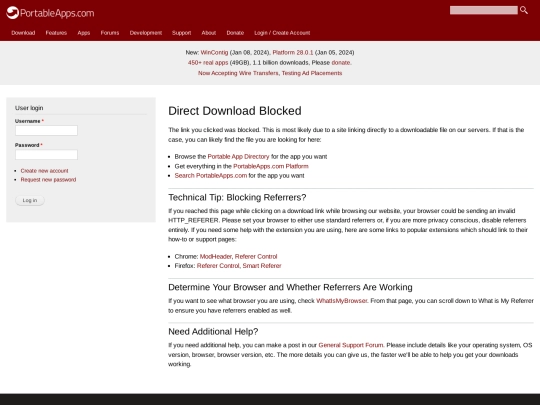Open the Download menu item

(x=23, y=33)
